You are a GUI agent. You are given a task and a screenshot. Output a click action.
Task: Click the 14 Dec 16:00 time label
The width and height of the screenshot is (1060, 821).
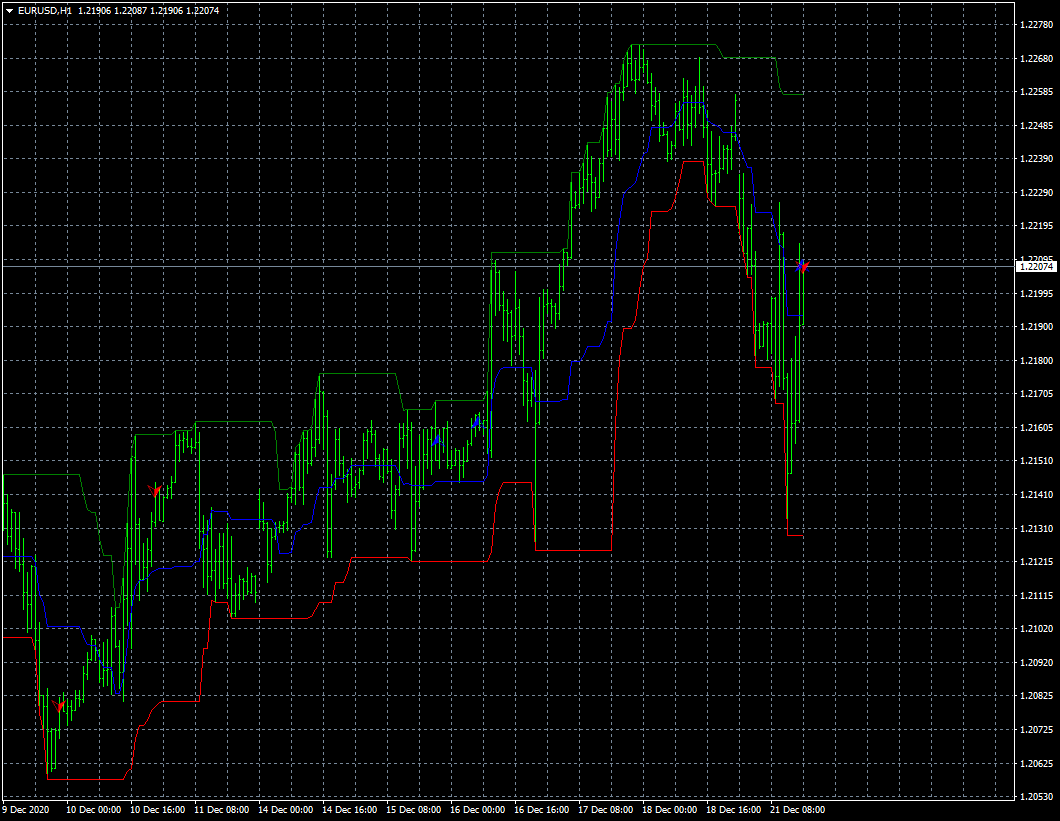(x=350, y=810)
